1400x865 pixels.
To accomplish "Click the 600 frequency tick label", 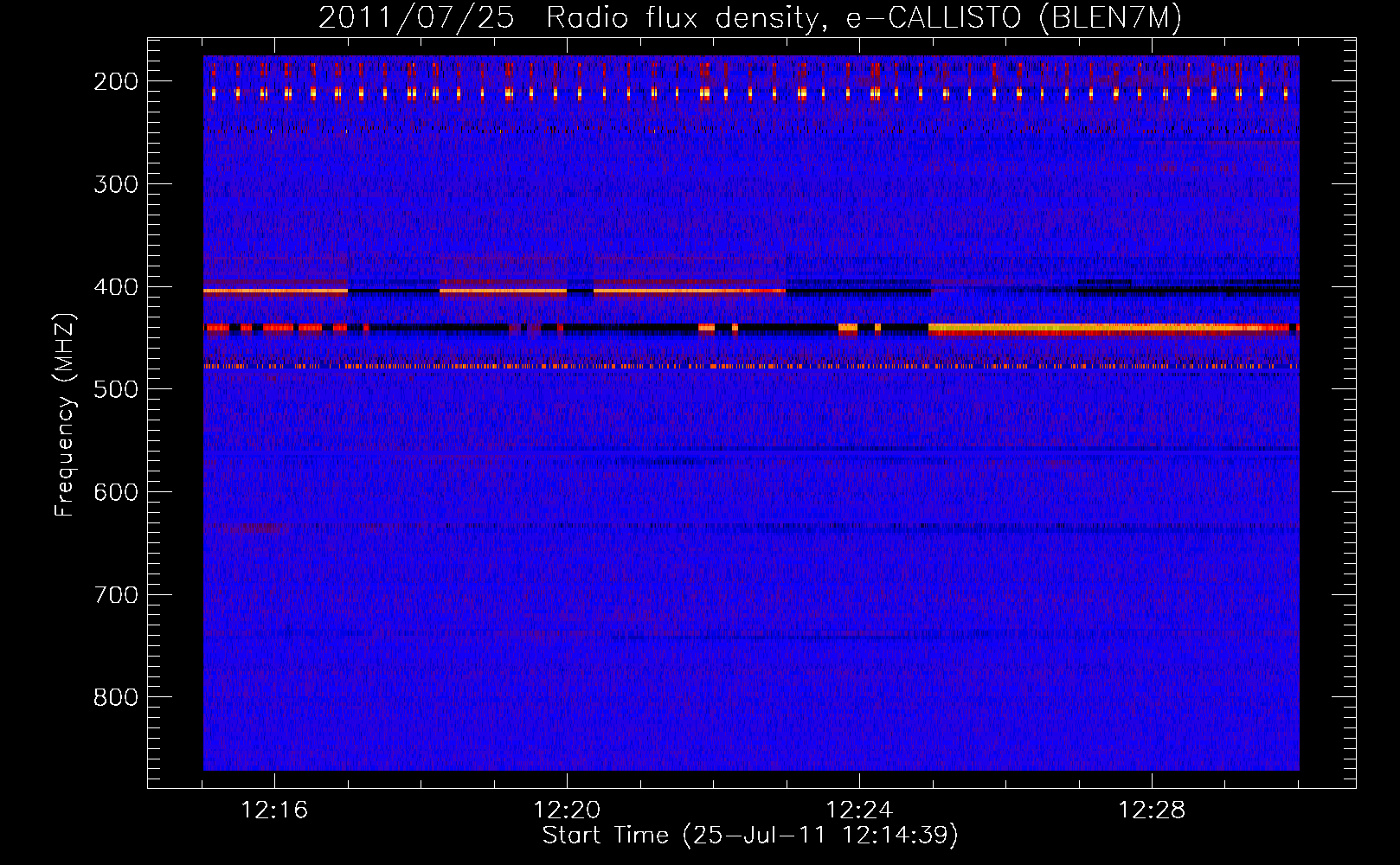I will point(115,492).
